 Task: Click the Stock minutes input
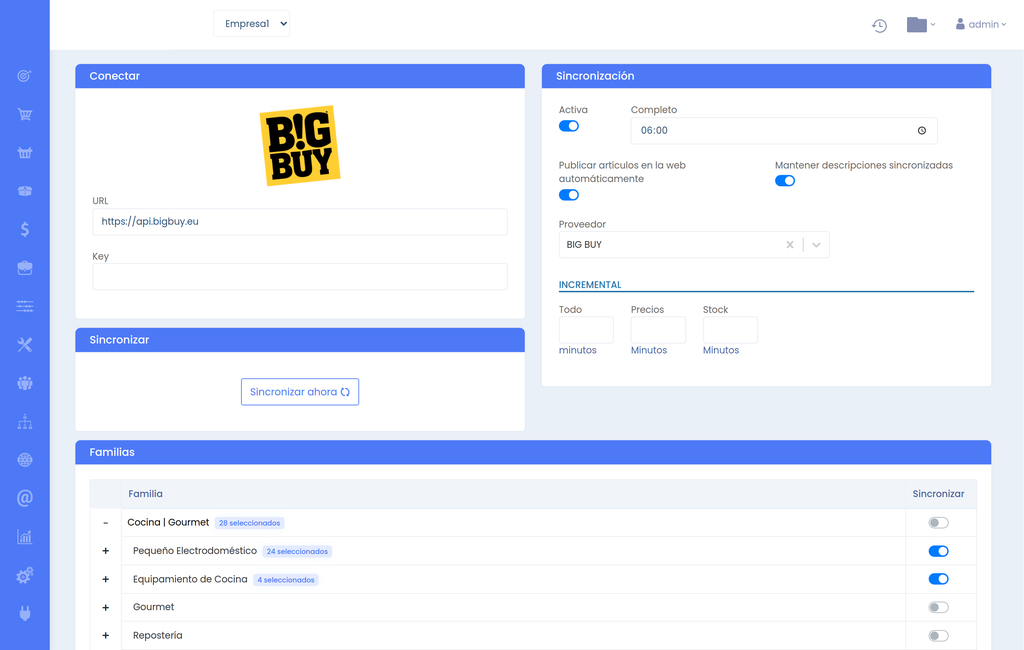[x=730, y=330]
